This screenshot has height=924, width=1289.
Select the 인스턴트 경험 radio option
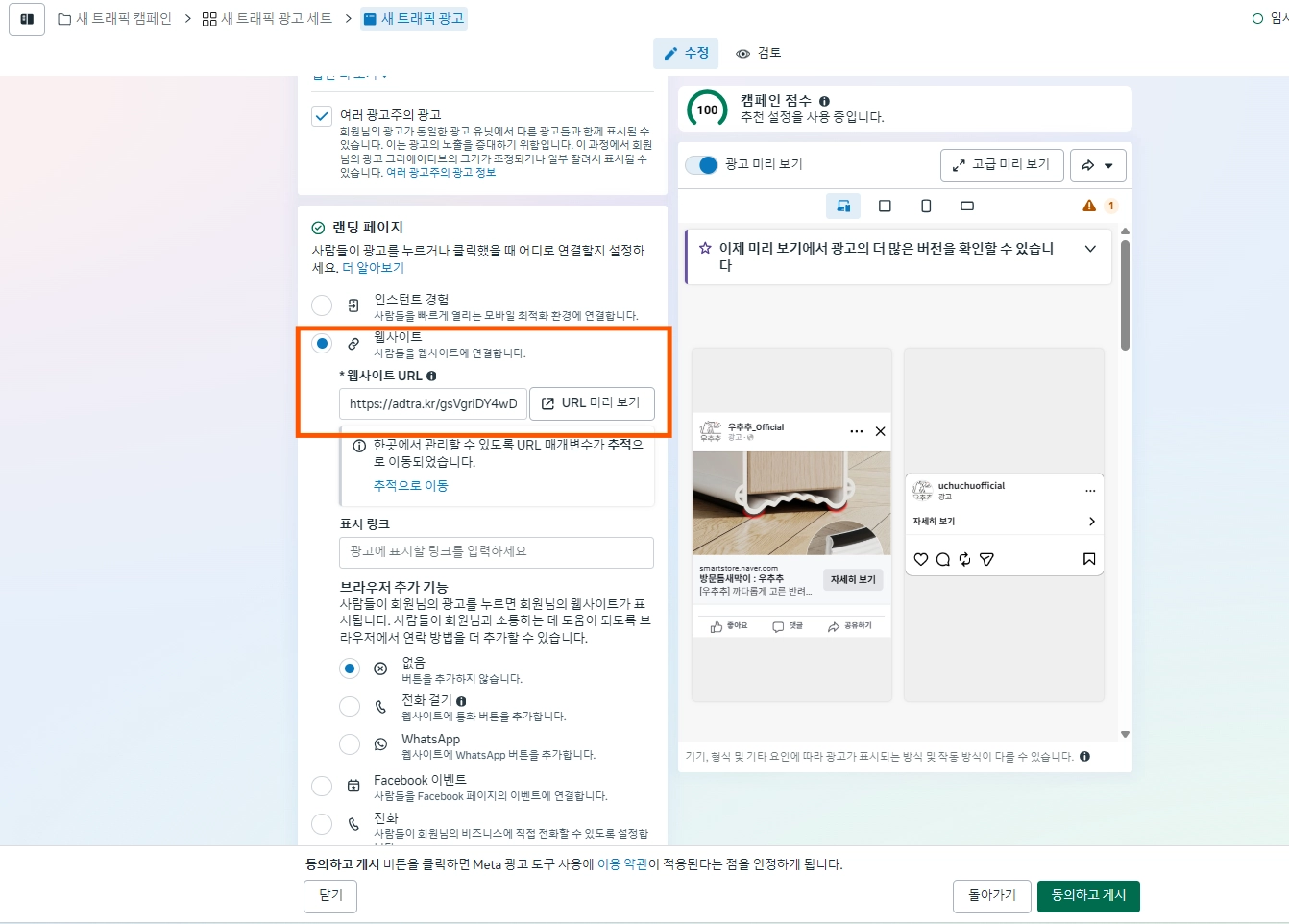[322, 305]
